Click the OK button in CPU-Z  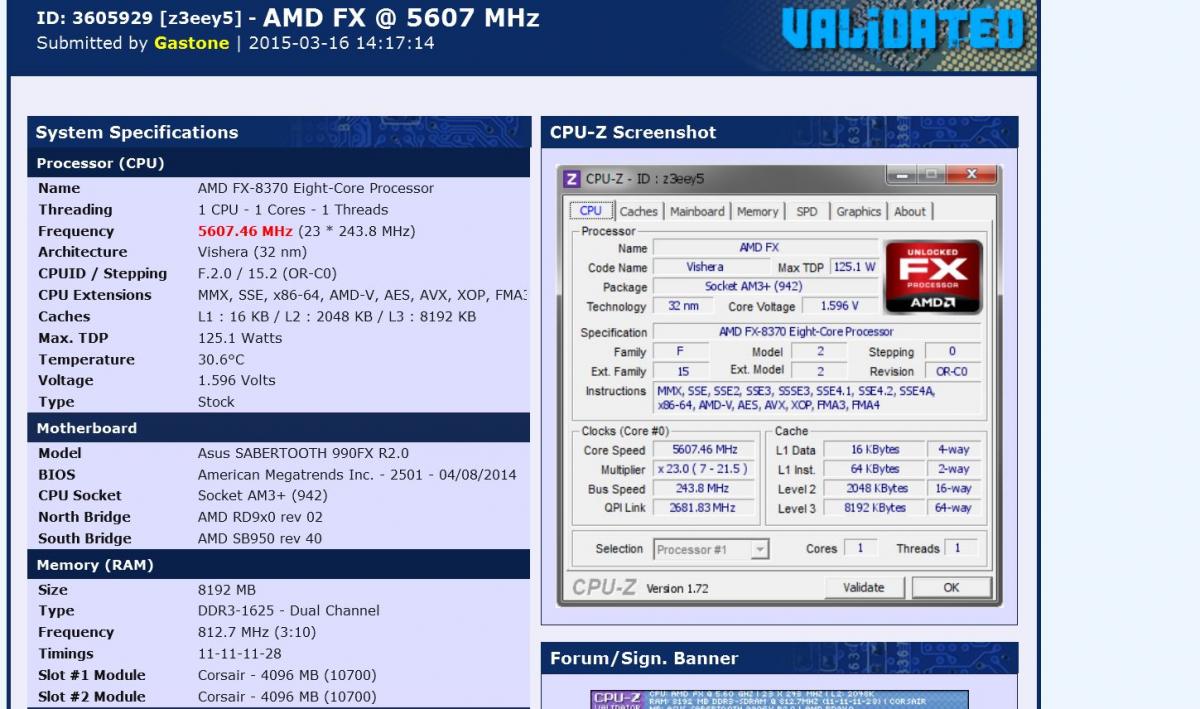(951, 587)
